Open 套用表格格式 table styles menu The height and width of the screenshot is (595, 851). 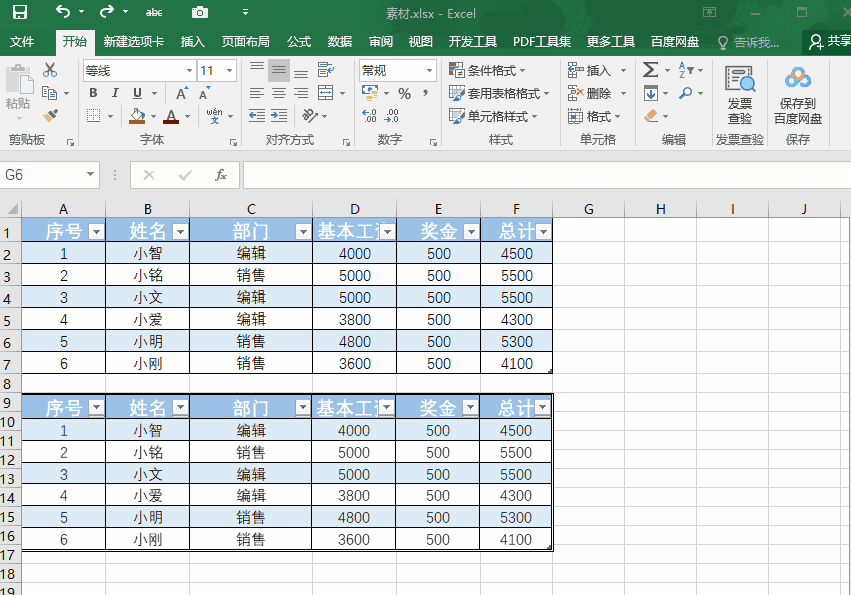pyautogui.click(x=499, y=93)
